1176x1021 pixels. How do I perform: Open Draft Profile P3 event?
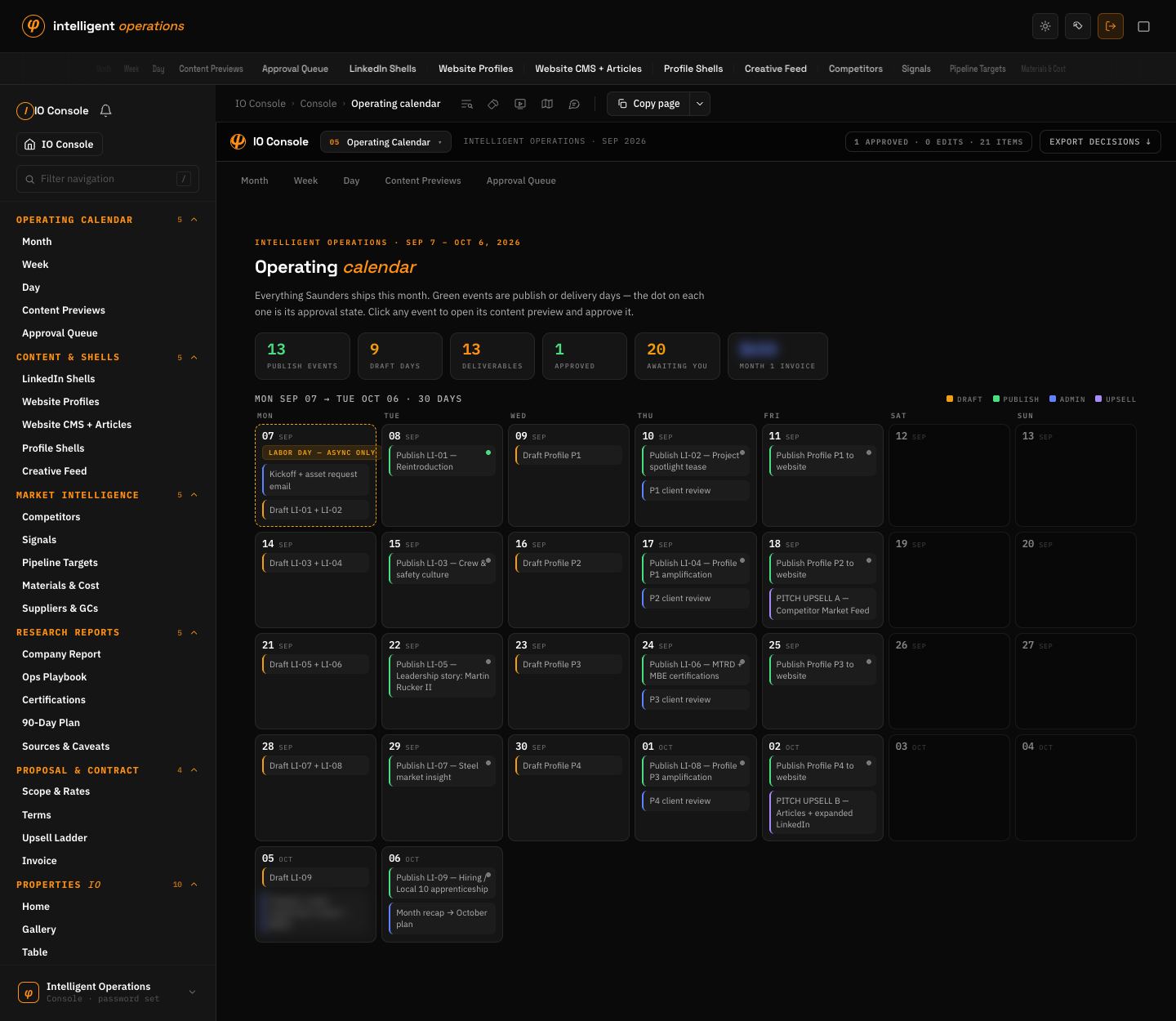pyautogui.click(x=568, y=665)
